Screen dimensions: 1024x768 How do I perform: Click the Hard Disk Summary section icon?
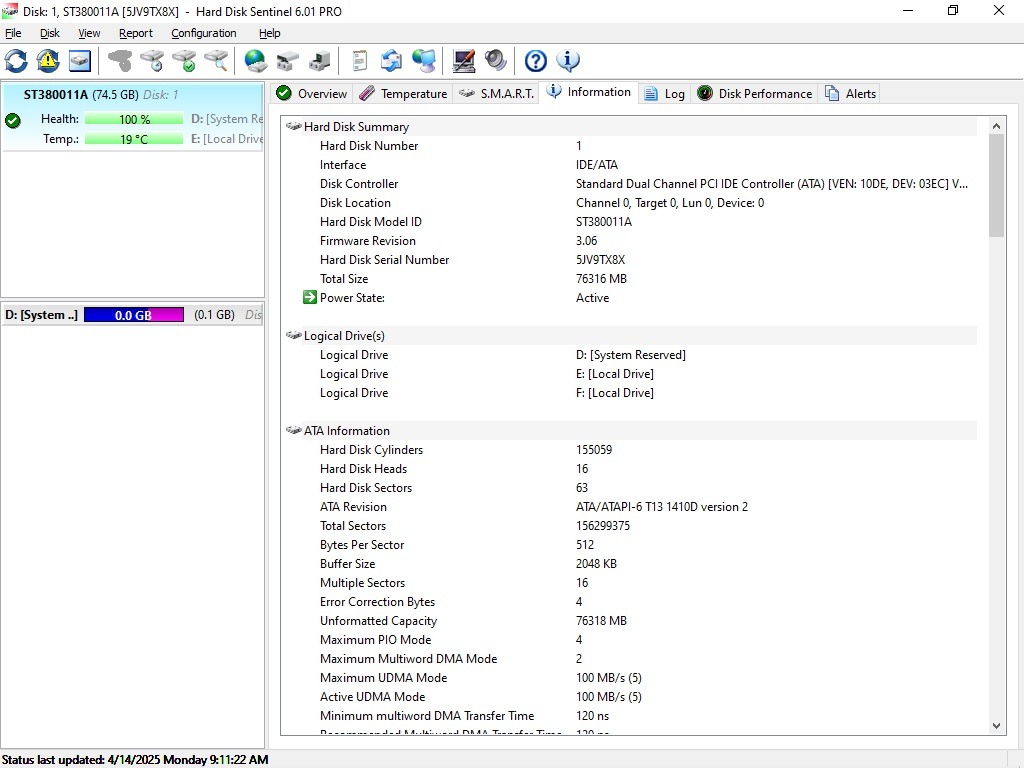(293, 126)
